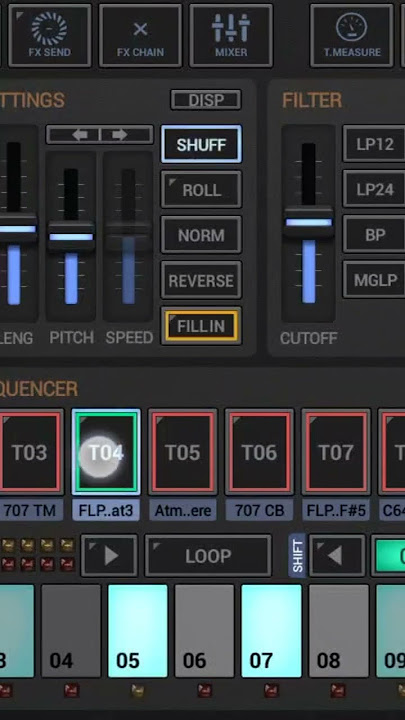This screenshot has height=720, width=405.
Task: Open the FX CHAIN panel
Action: coord(140,35)
